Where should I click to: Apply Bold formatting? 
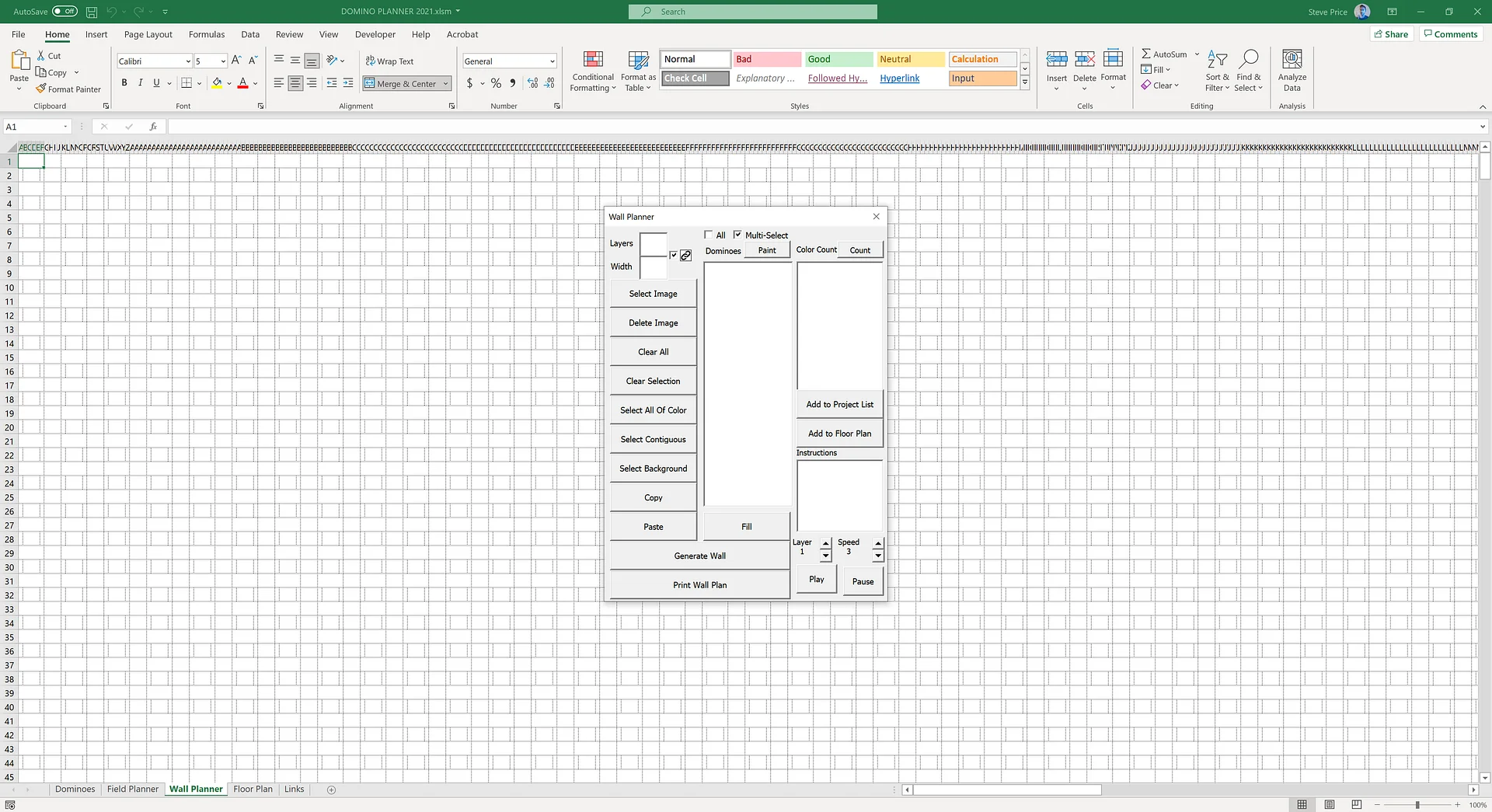coord(124,83)
